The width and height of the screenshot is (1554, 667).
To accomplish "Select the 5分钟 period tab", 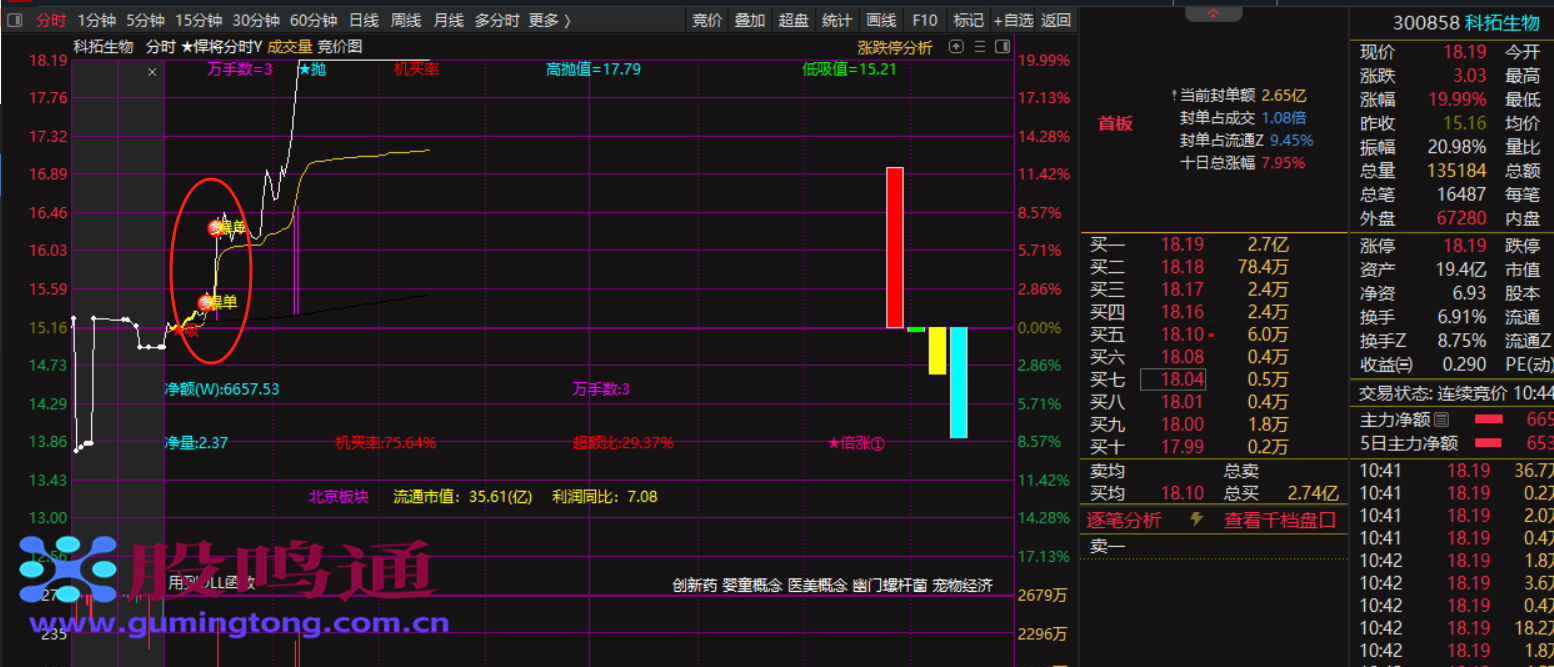I will 145,20.
